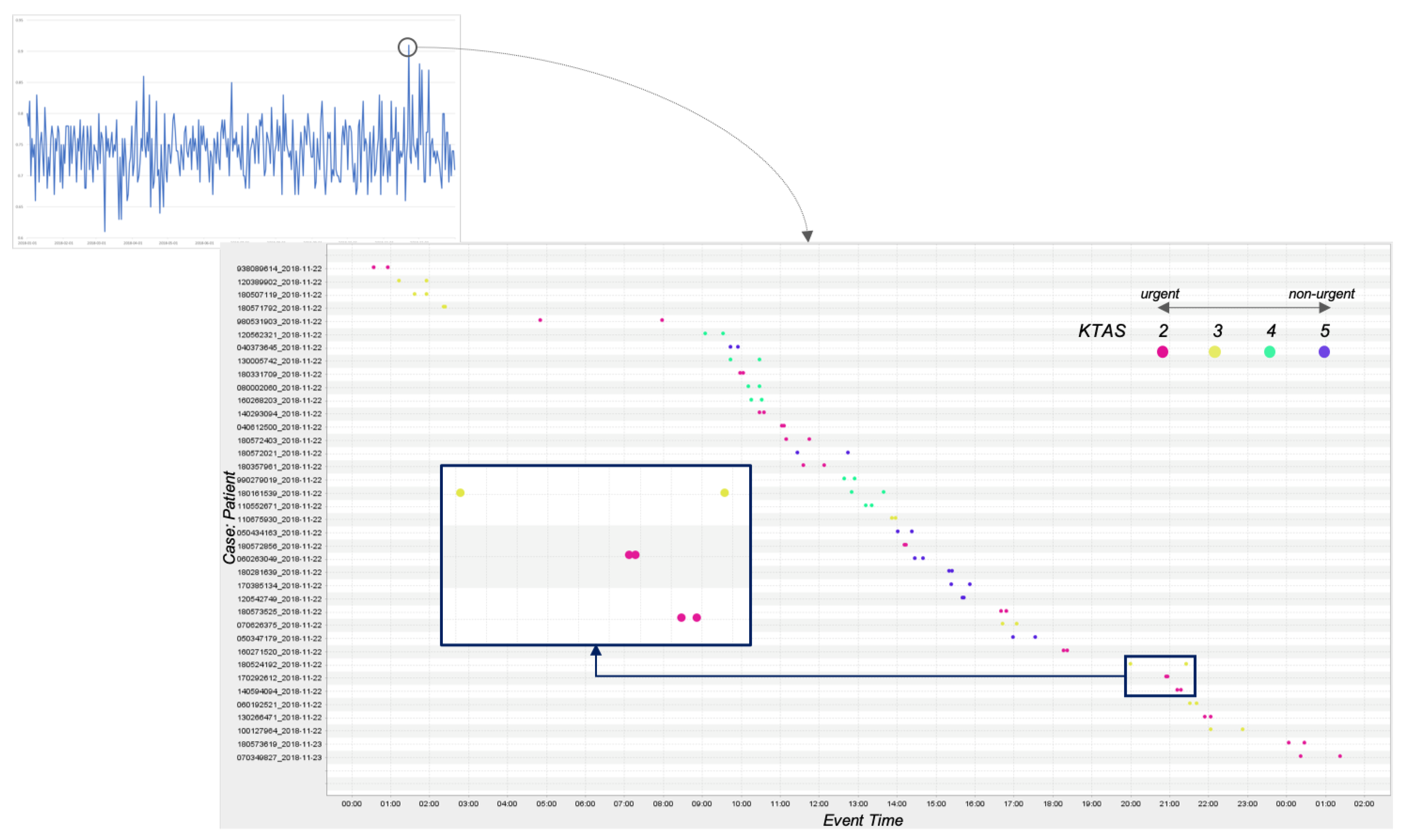This screenshot has height=840, width=1408.
Task: Click the yellow KTAS 3 legend dot
Action: coord(1214,352)
